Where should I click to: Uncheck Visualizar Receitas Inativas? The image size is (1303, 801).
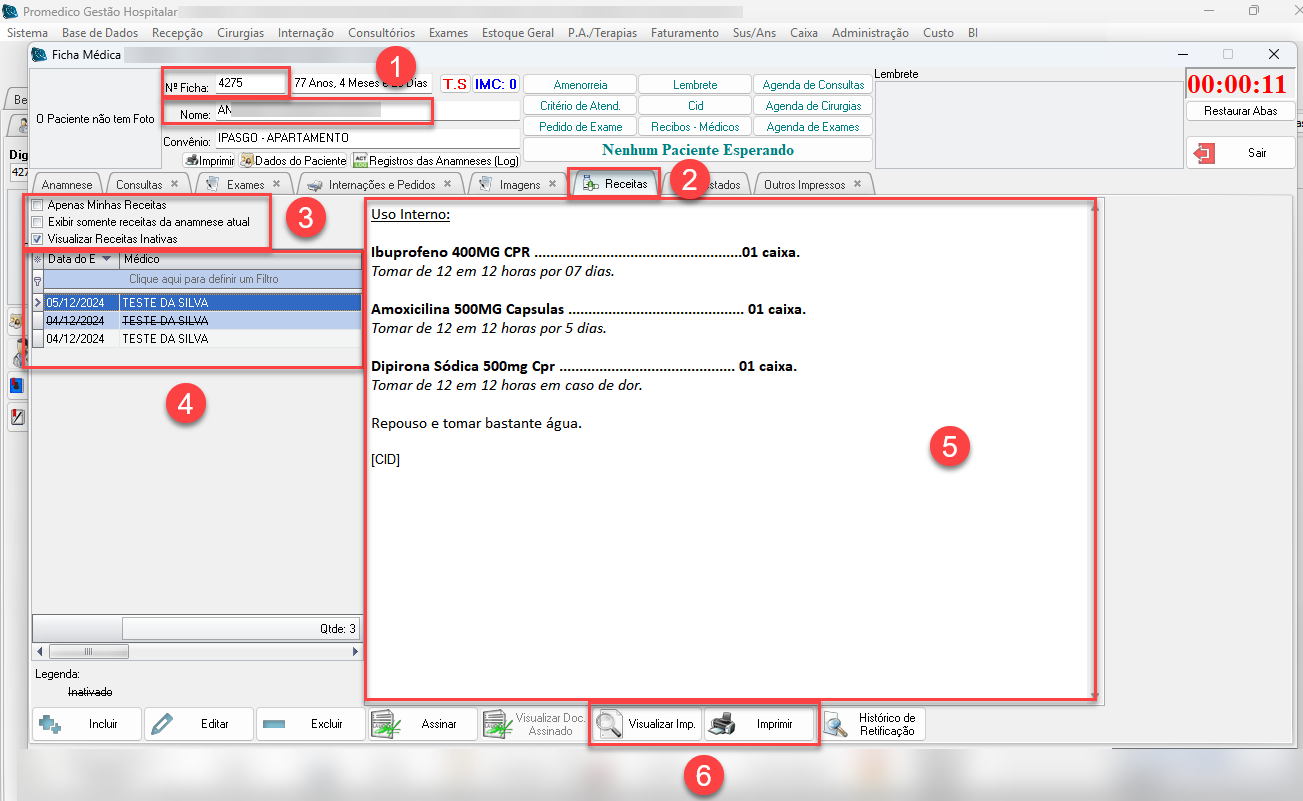[38, 239]
